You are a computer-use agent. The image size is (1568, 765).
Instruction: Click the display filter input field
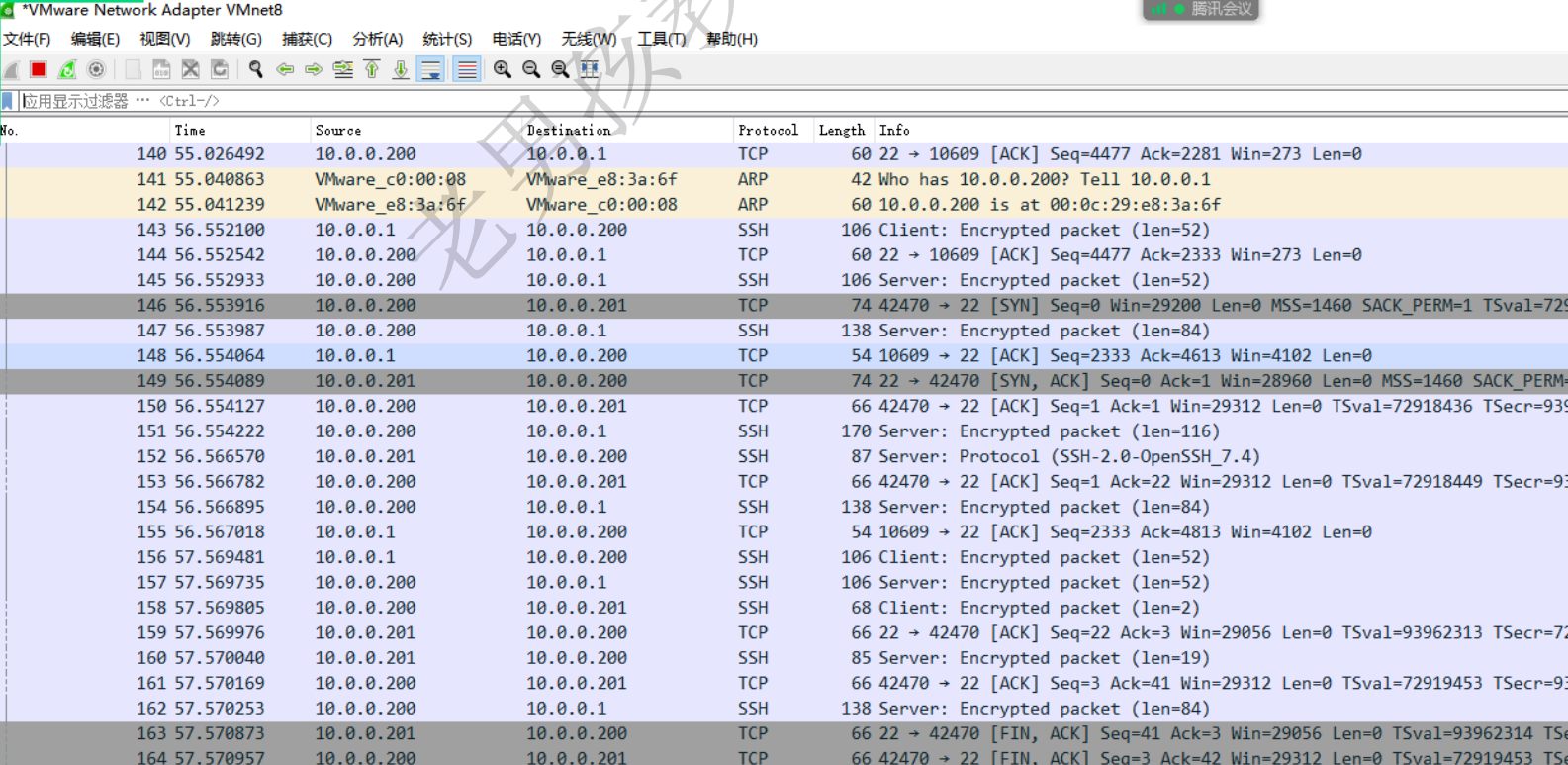tap(791, 101)
